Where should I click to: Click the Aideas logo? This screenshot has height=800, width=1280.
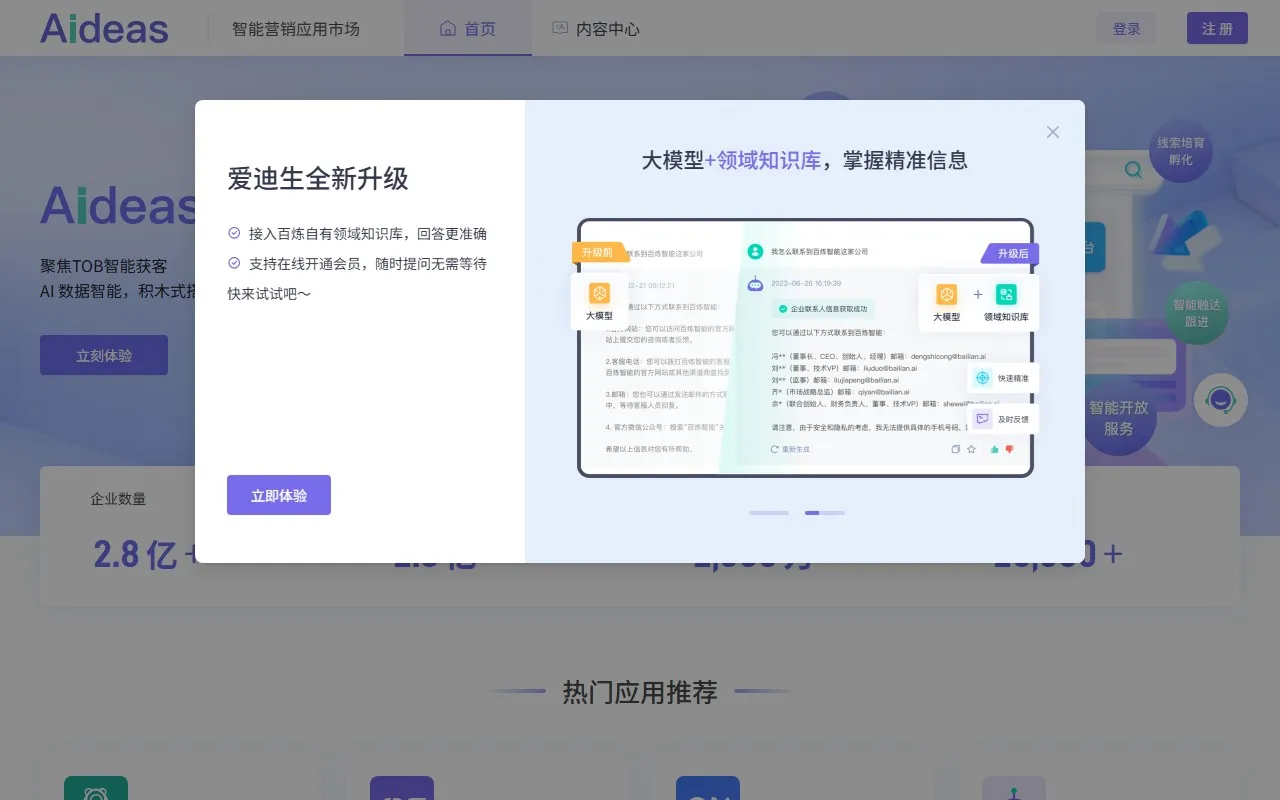[x=103, y=28]
